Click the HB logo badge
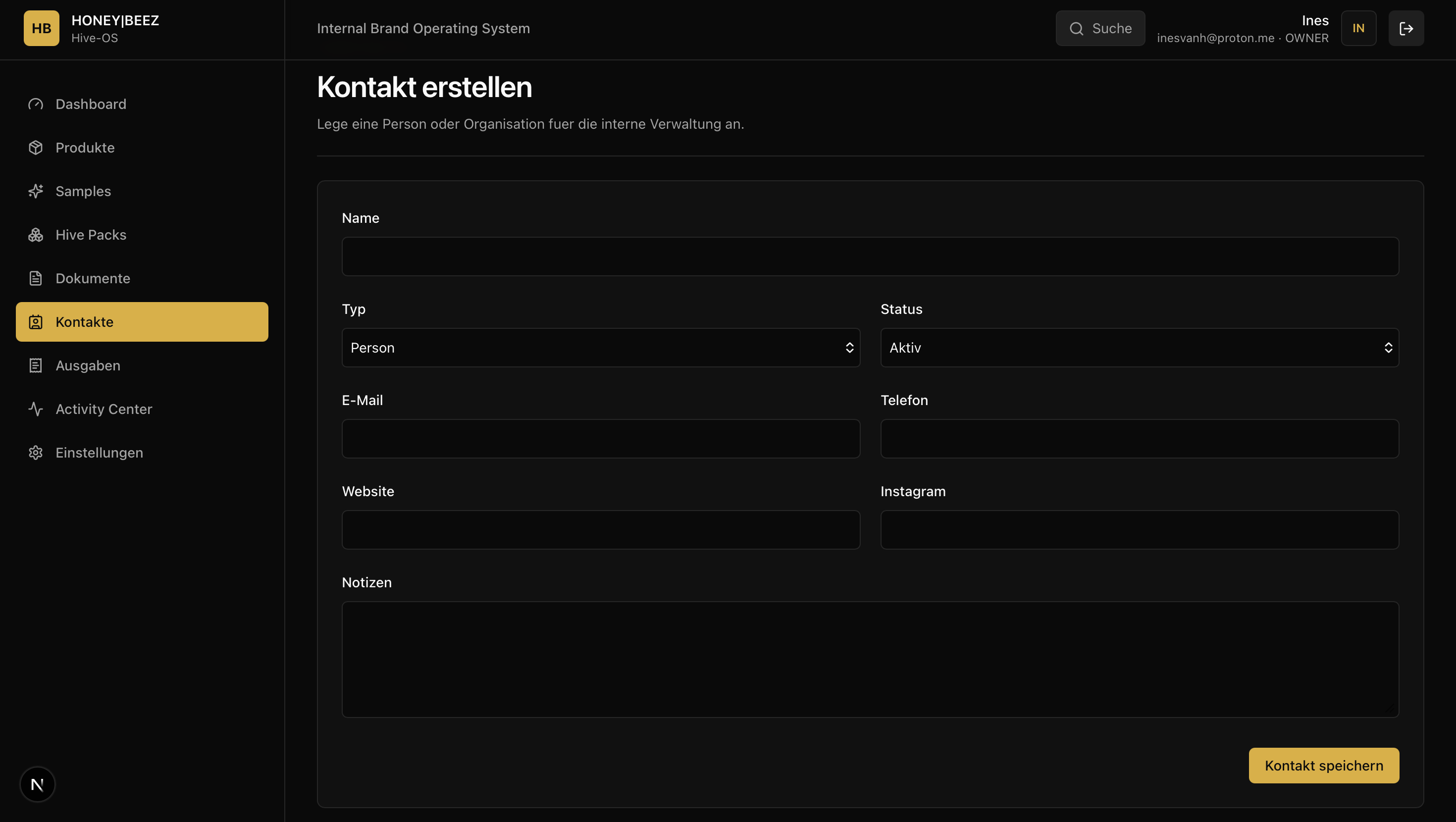 tap(41, 28)
